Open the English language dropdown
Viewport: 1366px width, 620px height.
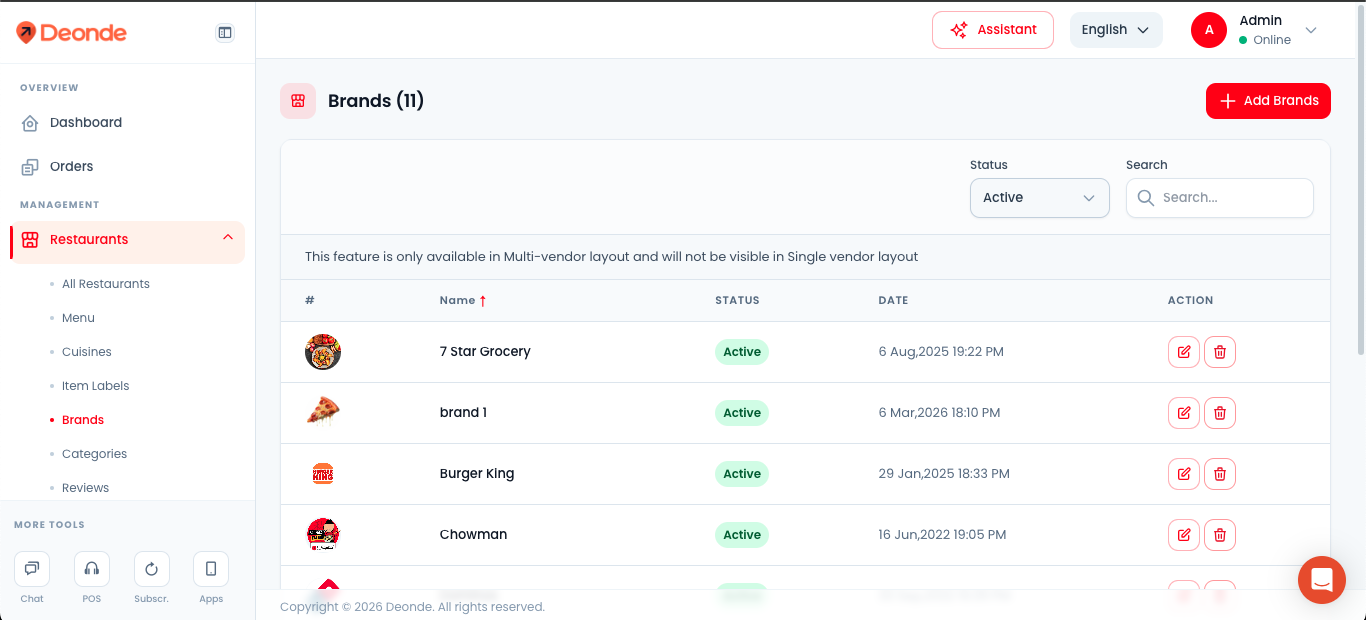pos(1116,30)
